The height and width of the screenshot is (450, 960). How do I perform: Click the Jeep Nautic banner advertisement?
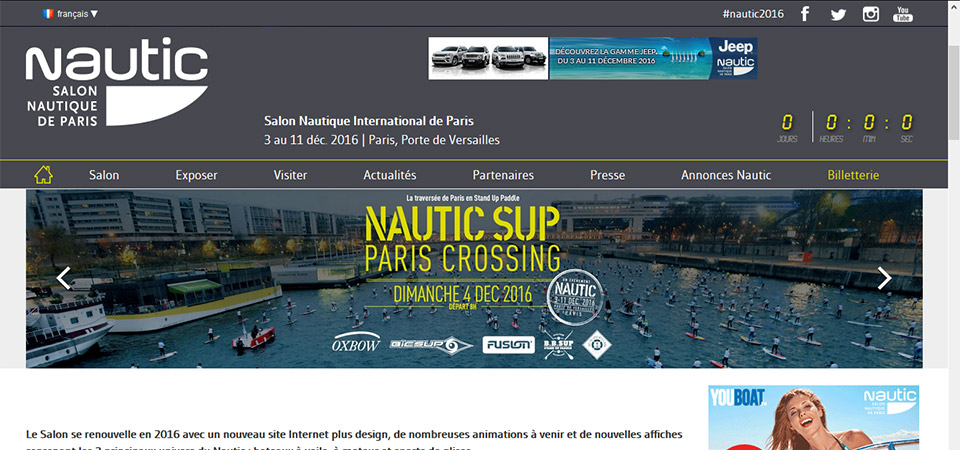[x=593, y=58]
